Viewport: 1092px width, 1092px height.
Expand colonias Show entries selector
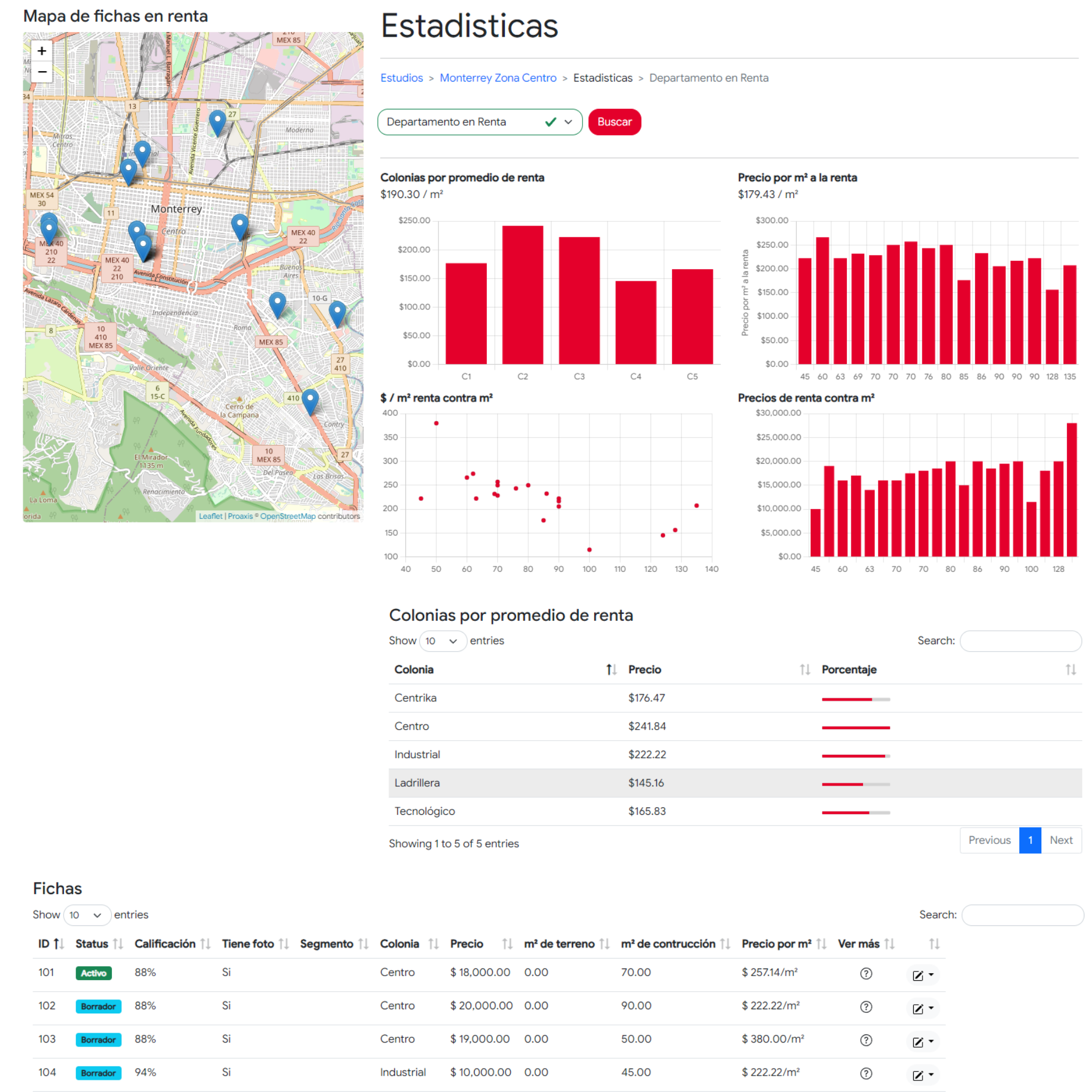(442, 641)
